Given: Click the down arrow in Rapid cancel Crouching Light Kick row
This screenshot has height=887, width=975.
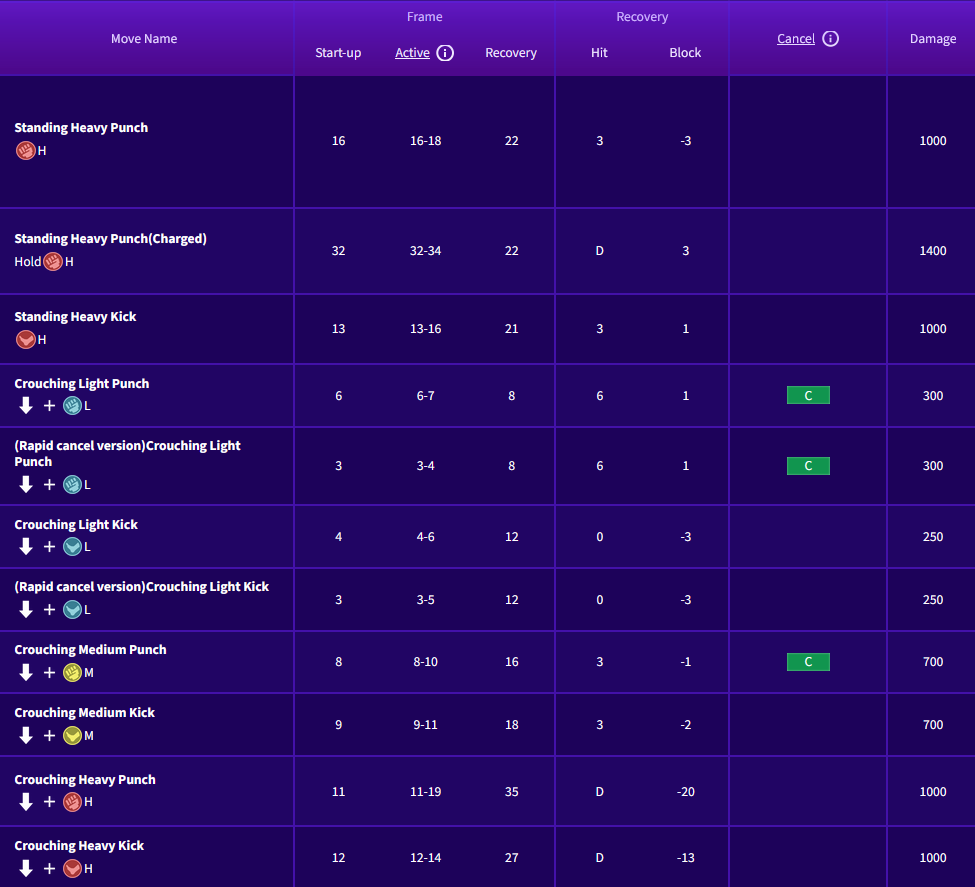Looking at the screenshot, I should (x=25, y=609).
